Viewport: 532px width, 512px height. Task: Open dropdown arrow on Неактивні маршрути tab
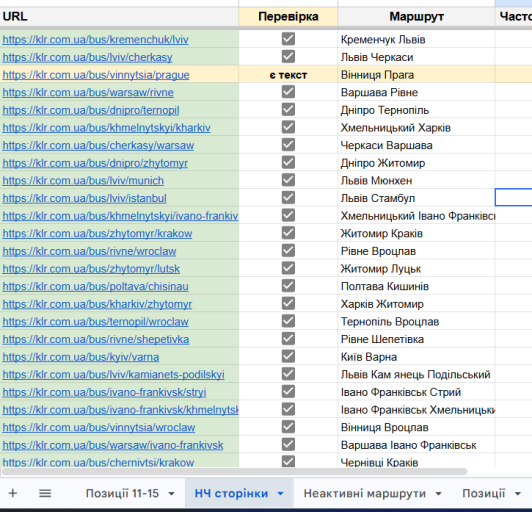tap(438, 494)
